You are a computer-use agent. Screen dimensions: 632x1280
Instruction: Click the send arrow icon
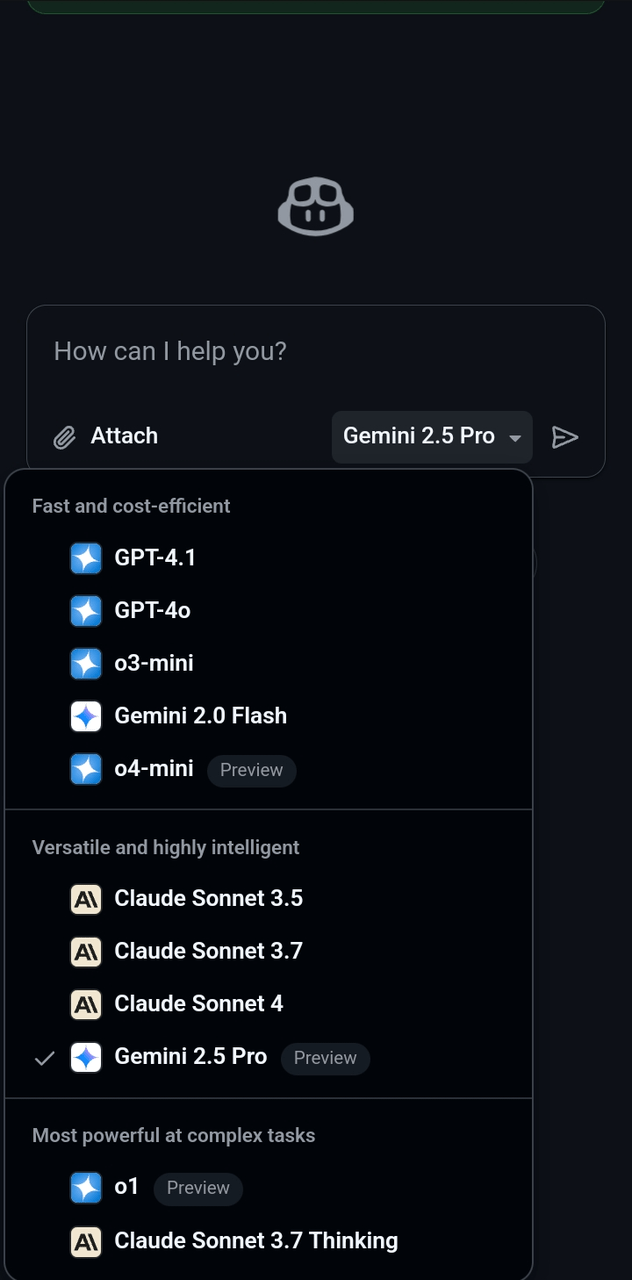pos(565,437)
